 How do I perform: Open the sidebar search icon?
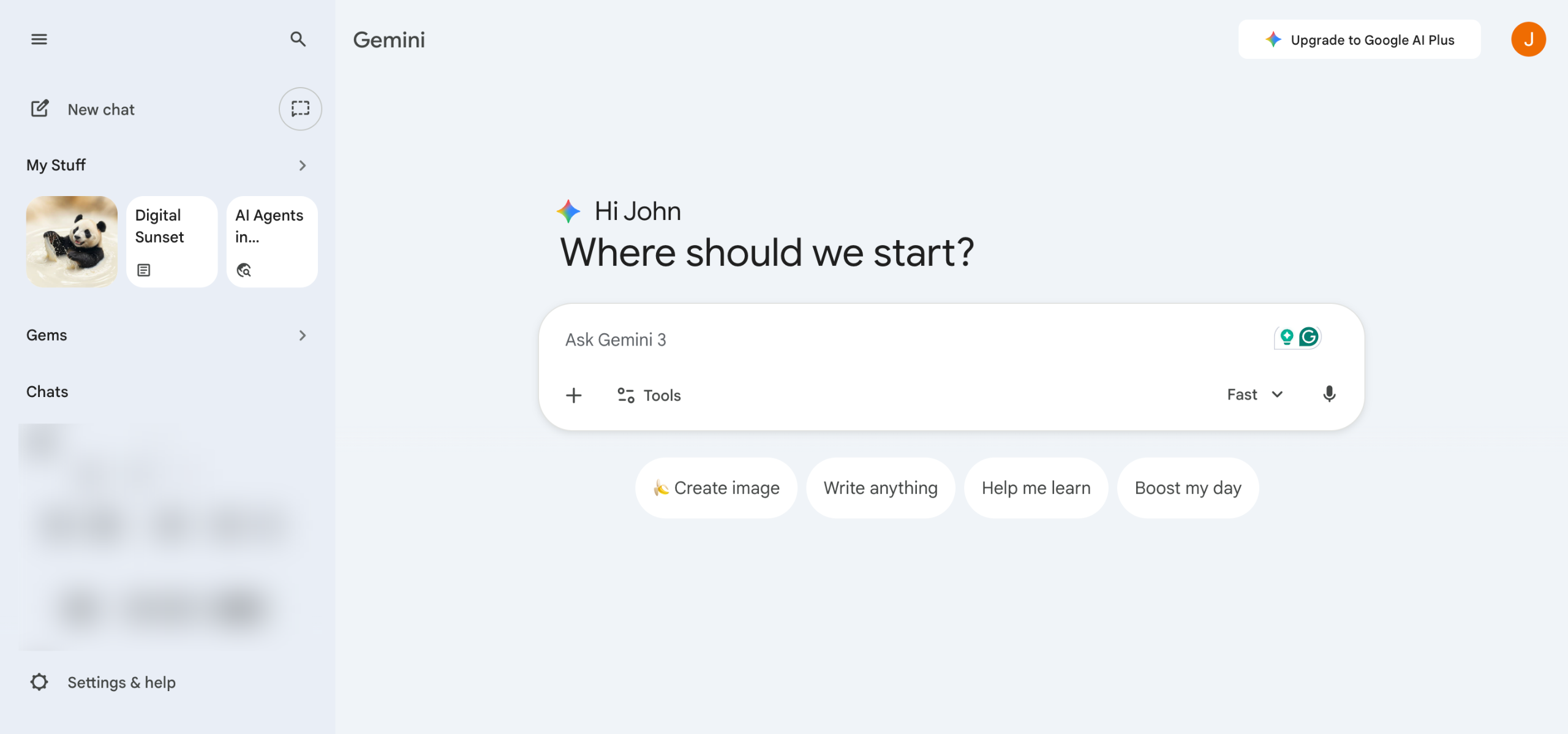coord(298,39)
